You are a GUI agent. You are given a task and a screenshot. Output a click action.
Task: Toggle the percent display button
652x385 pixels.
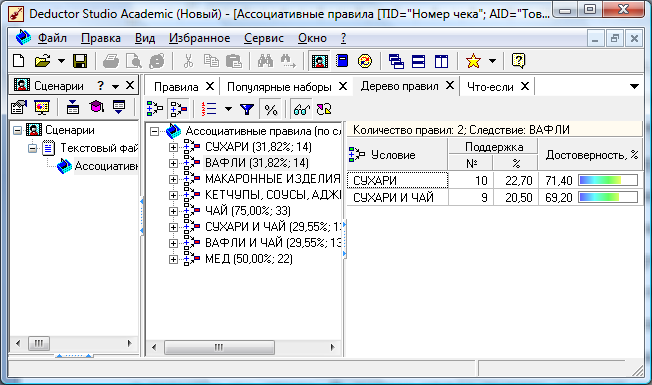point(271,109)
